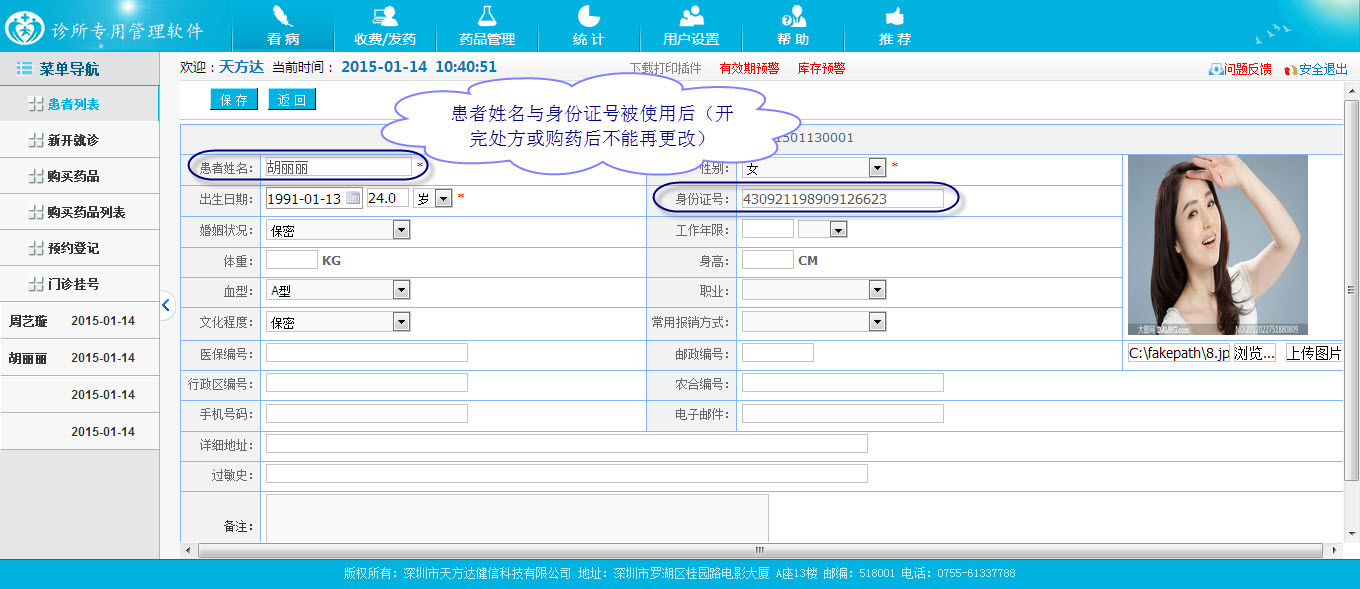The image size is (1360, 589).
Task: Open the 婚姻状况 marital status dropdown
Action: click(x=401, y=230)
